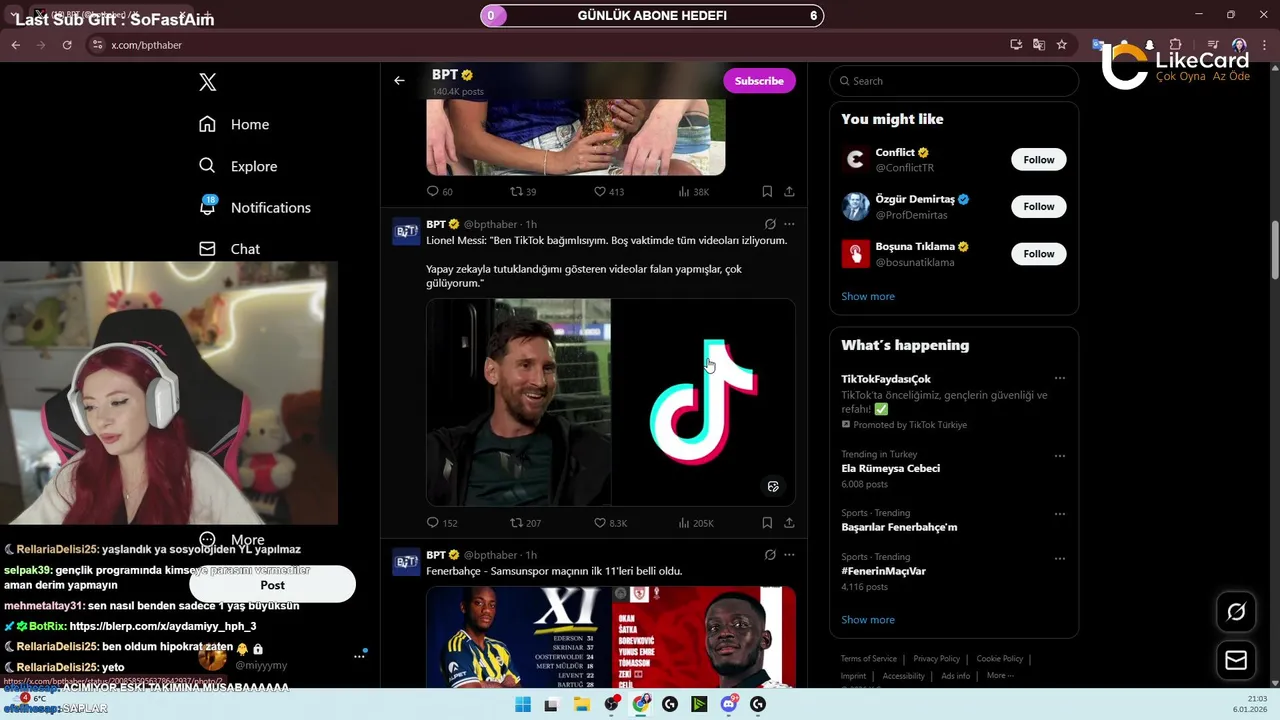Open BPT avatar on the Messi post
This screenshot has height=720, width=1280.
[406, 231]
